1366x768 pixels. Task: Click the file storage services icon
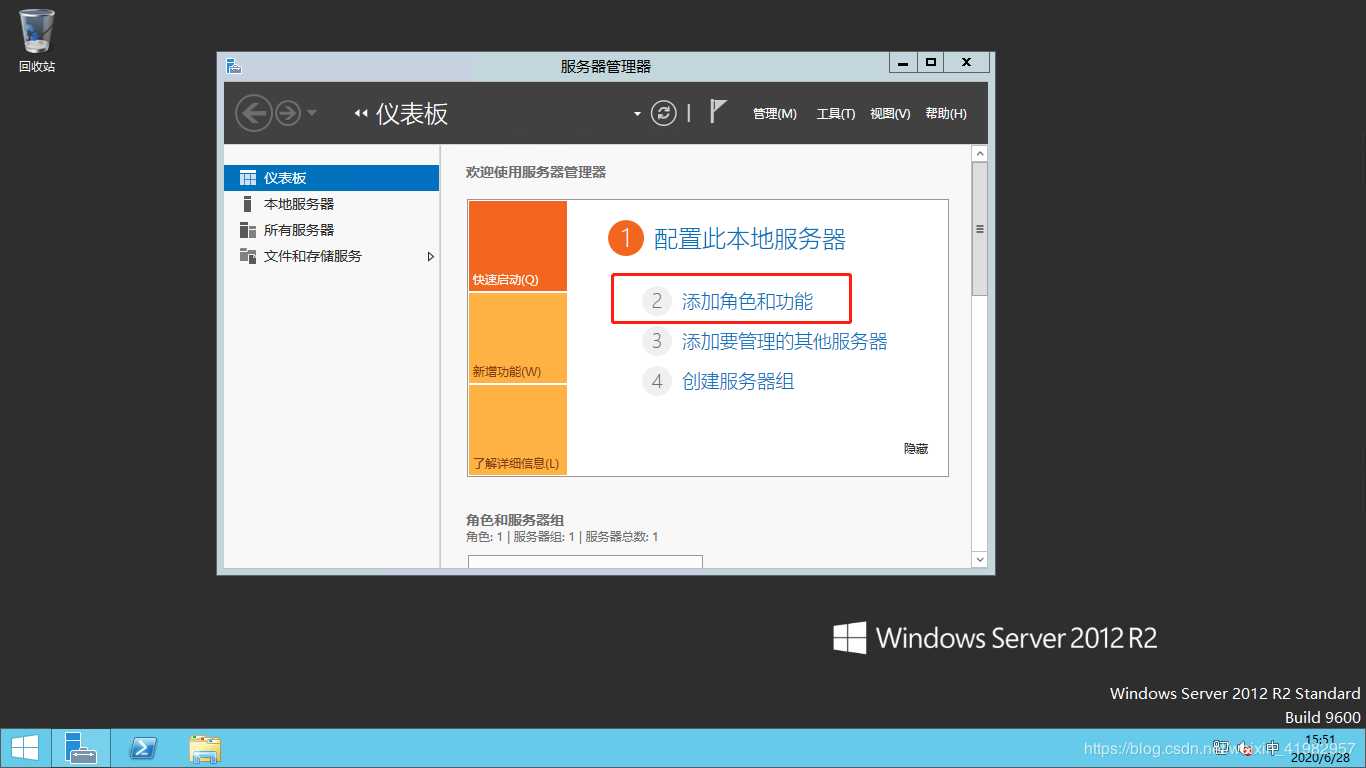[248, 256]
